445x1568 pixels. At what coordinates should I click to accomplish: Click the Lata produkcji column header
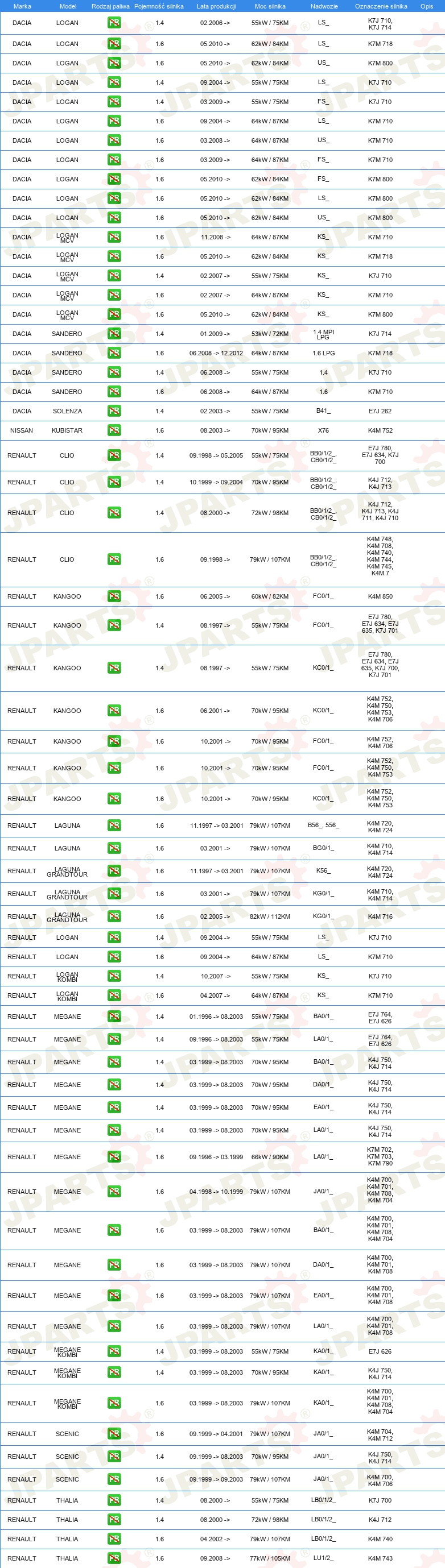coord(216,6)
